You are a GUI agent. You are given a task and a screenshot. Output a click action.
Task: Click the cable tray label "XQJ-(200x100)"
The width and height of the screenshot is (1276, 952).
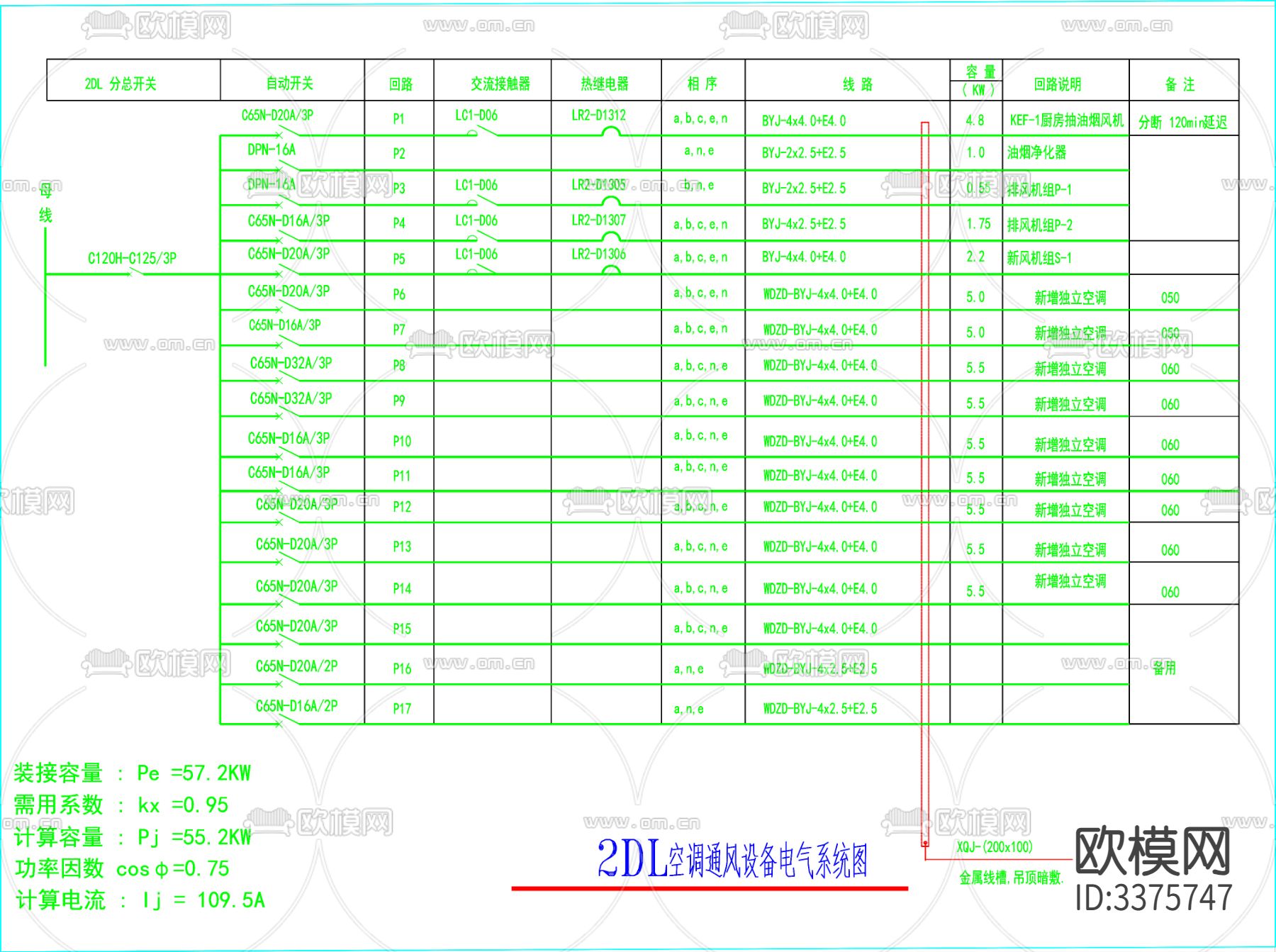coord(995,847)
